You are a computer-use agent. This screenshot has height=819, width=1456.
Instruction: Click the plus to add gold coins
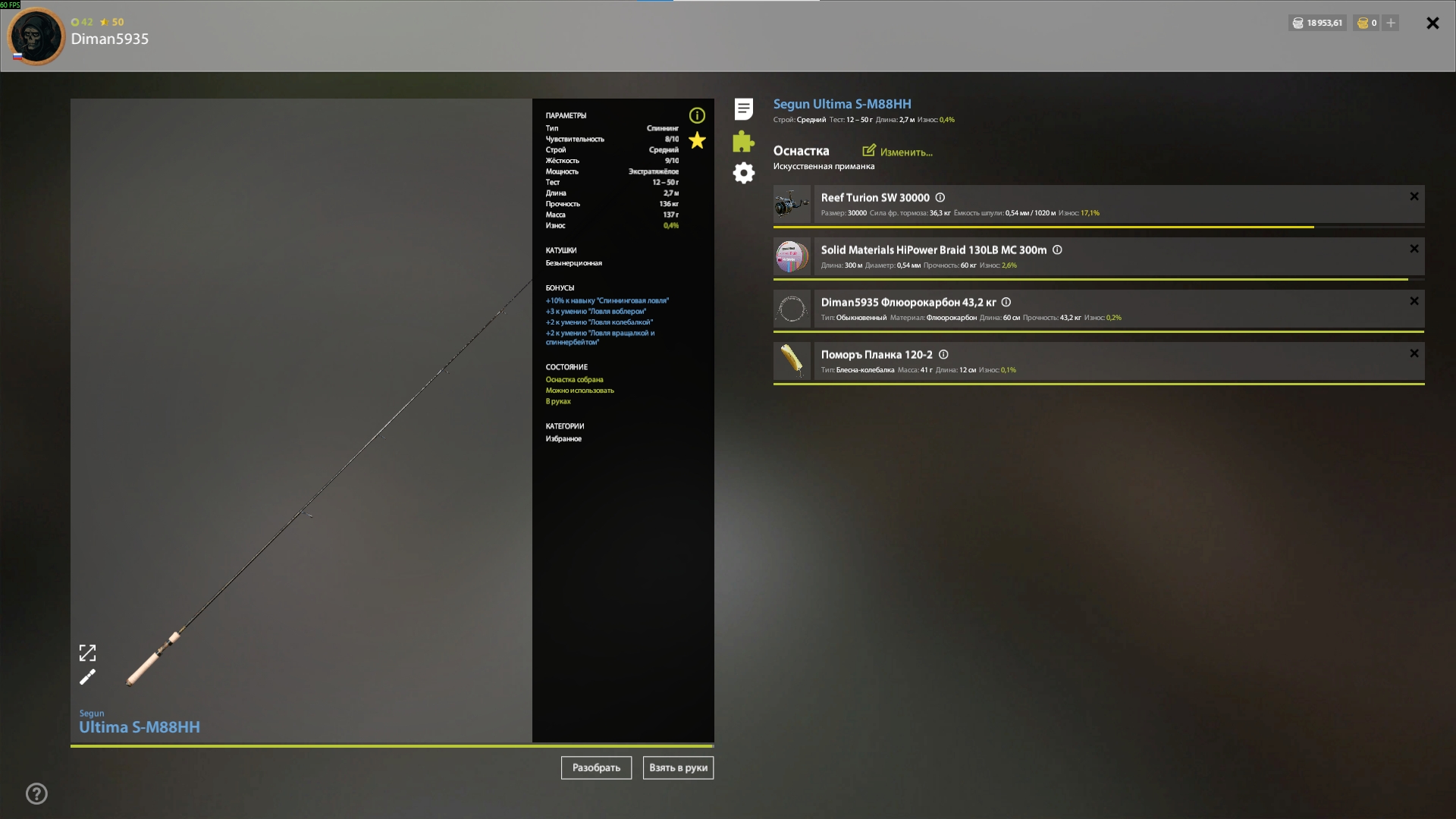pyautogui.click(x=1391, y=23)
